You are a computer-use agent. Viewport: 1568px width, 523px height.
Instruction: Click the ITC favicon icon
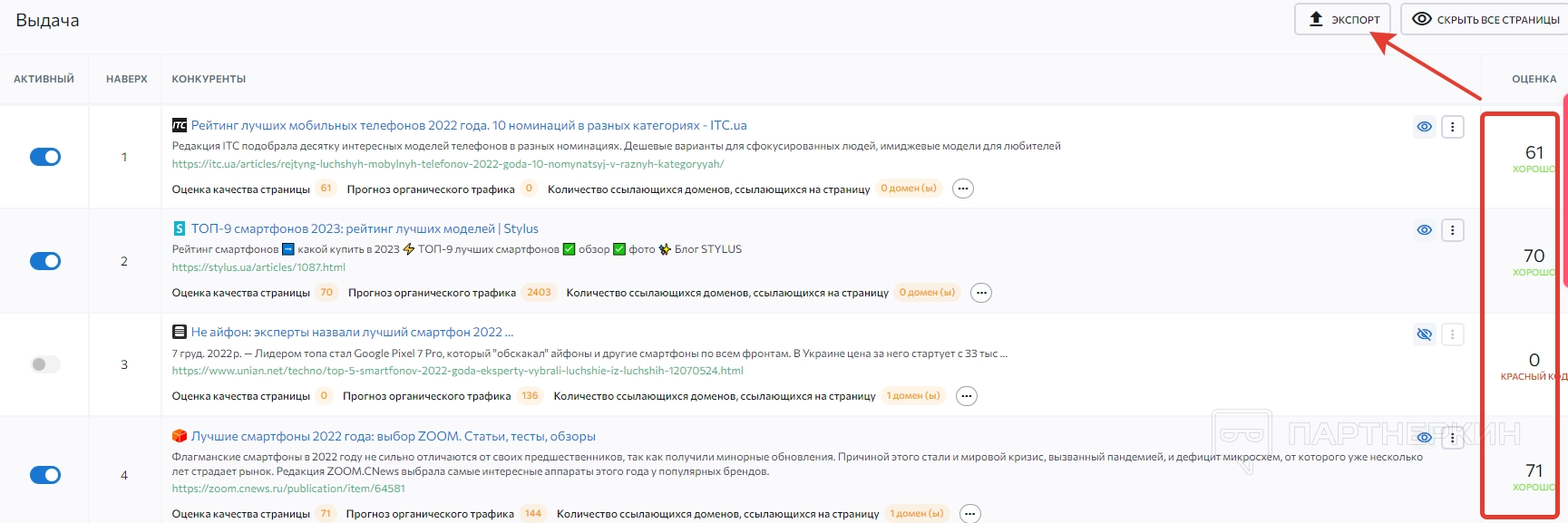coord(180,125)
